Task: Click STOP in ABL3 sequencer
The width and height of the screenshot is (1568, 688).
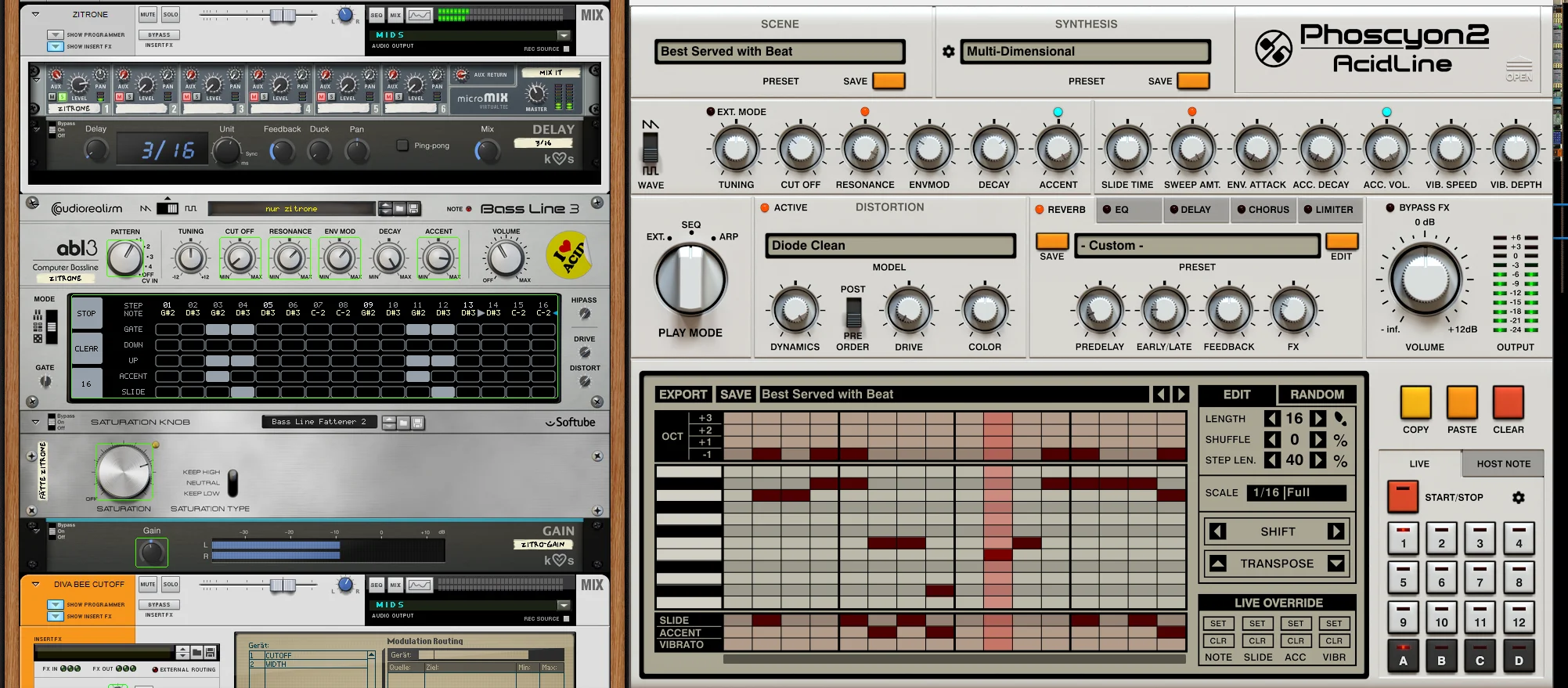Action: pyautogui.click(x=86, y=314)
